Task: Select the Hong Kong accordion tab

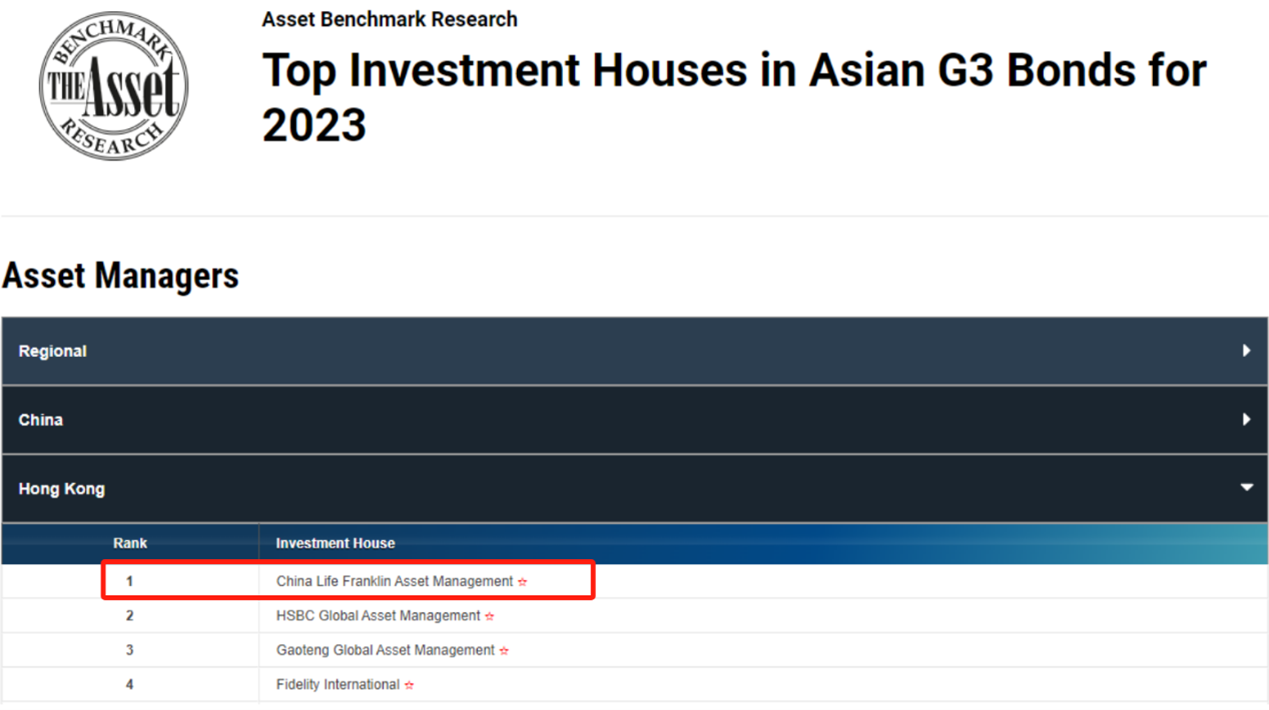Action: (x=635, y=489)
